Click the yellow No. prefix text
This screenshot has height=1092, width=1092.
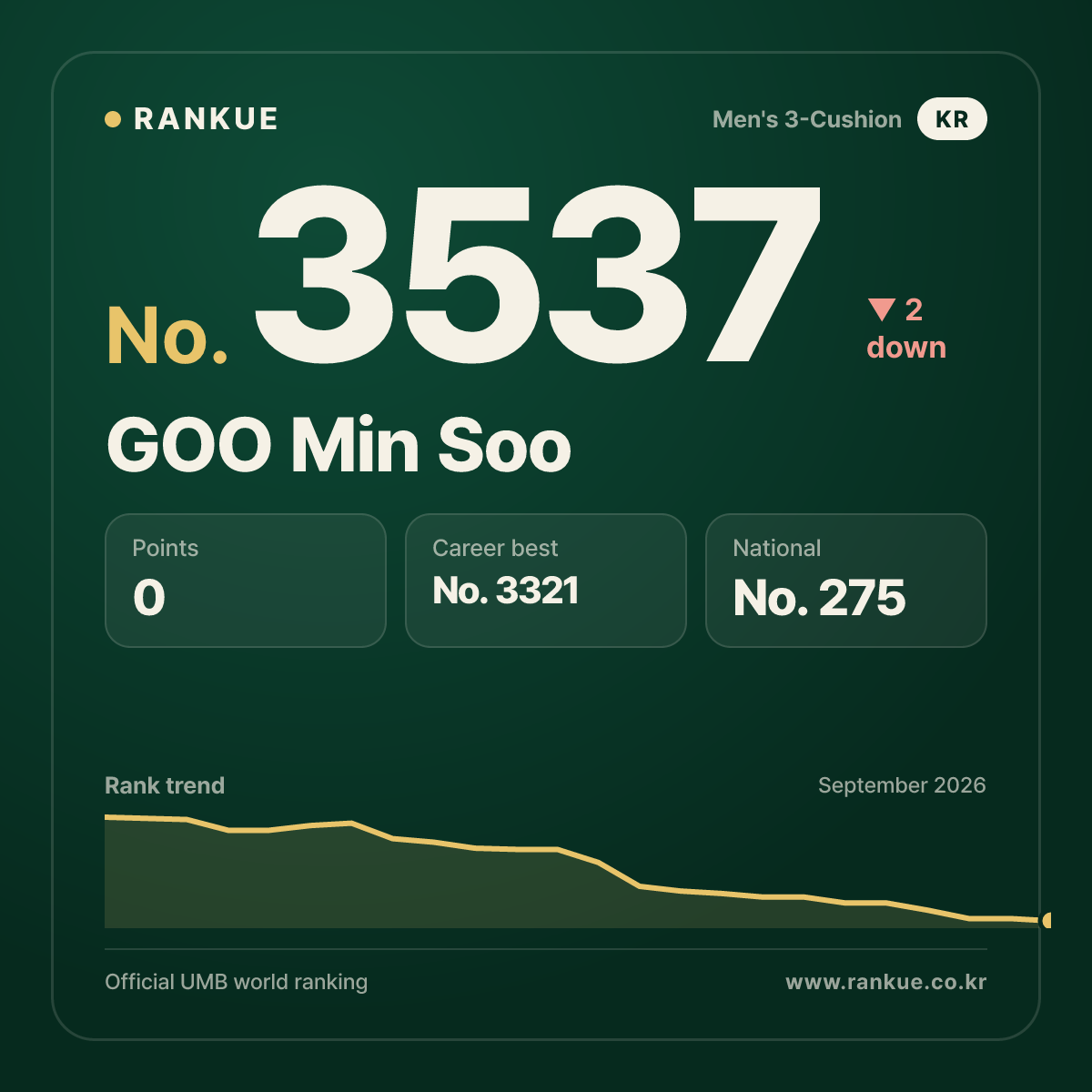coord(167,336)
